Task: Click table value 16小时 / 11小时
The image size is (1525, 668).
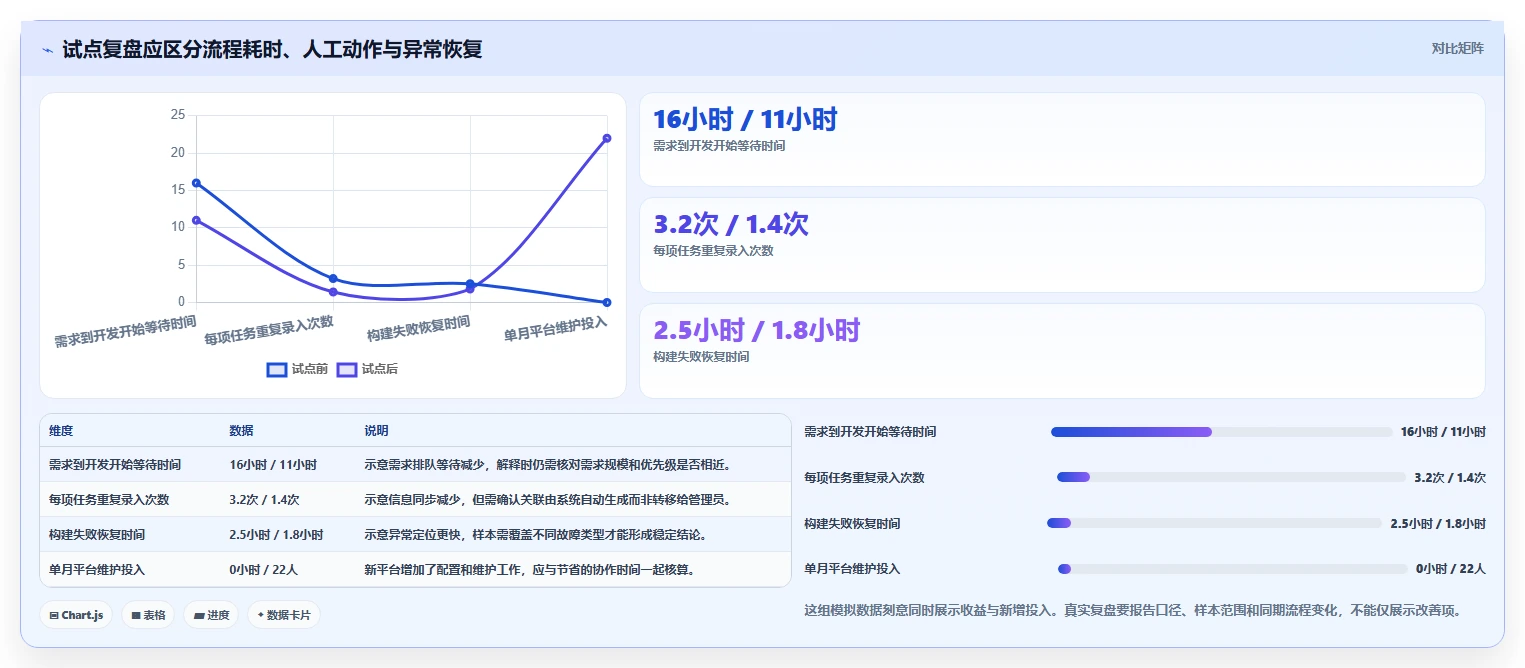Action: [x=273, y=465]
